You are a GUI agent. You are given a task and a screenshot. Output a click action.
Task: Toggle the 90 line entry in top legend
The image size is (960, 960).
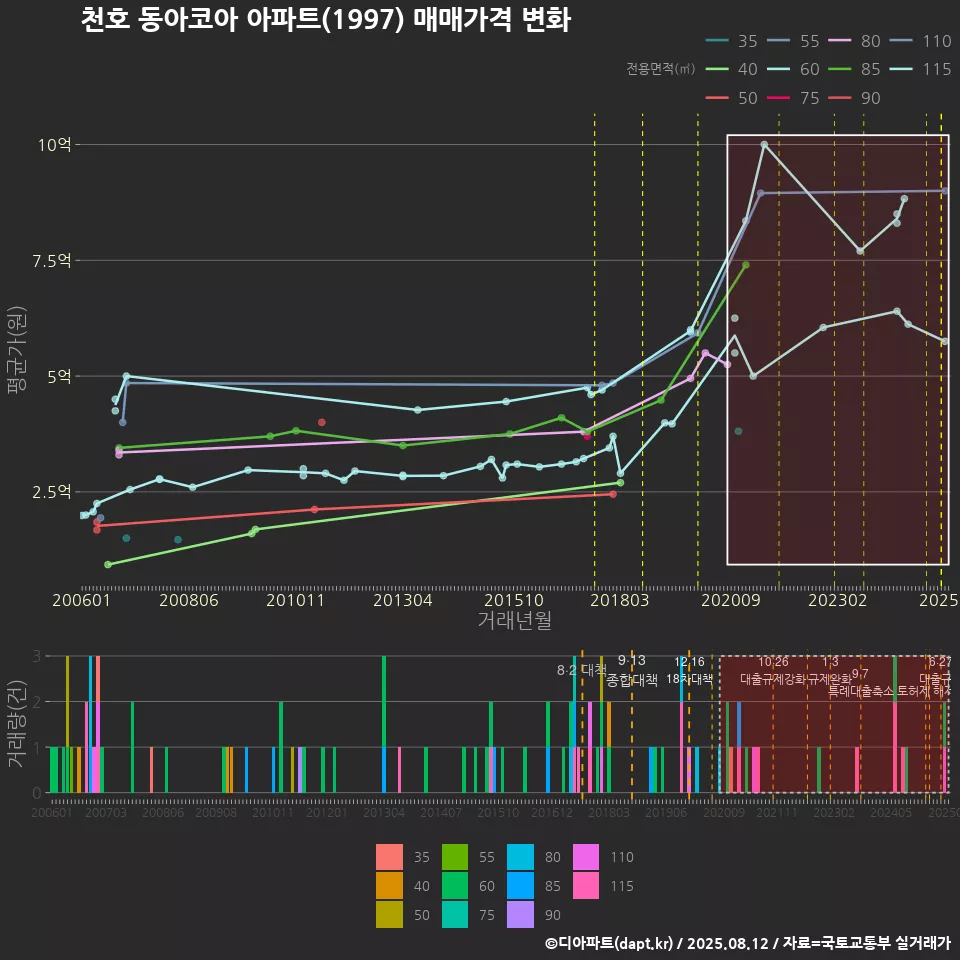(x=854, y=98)
